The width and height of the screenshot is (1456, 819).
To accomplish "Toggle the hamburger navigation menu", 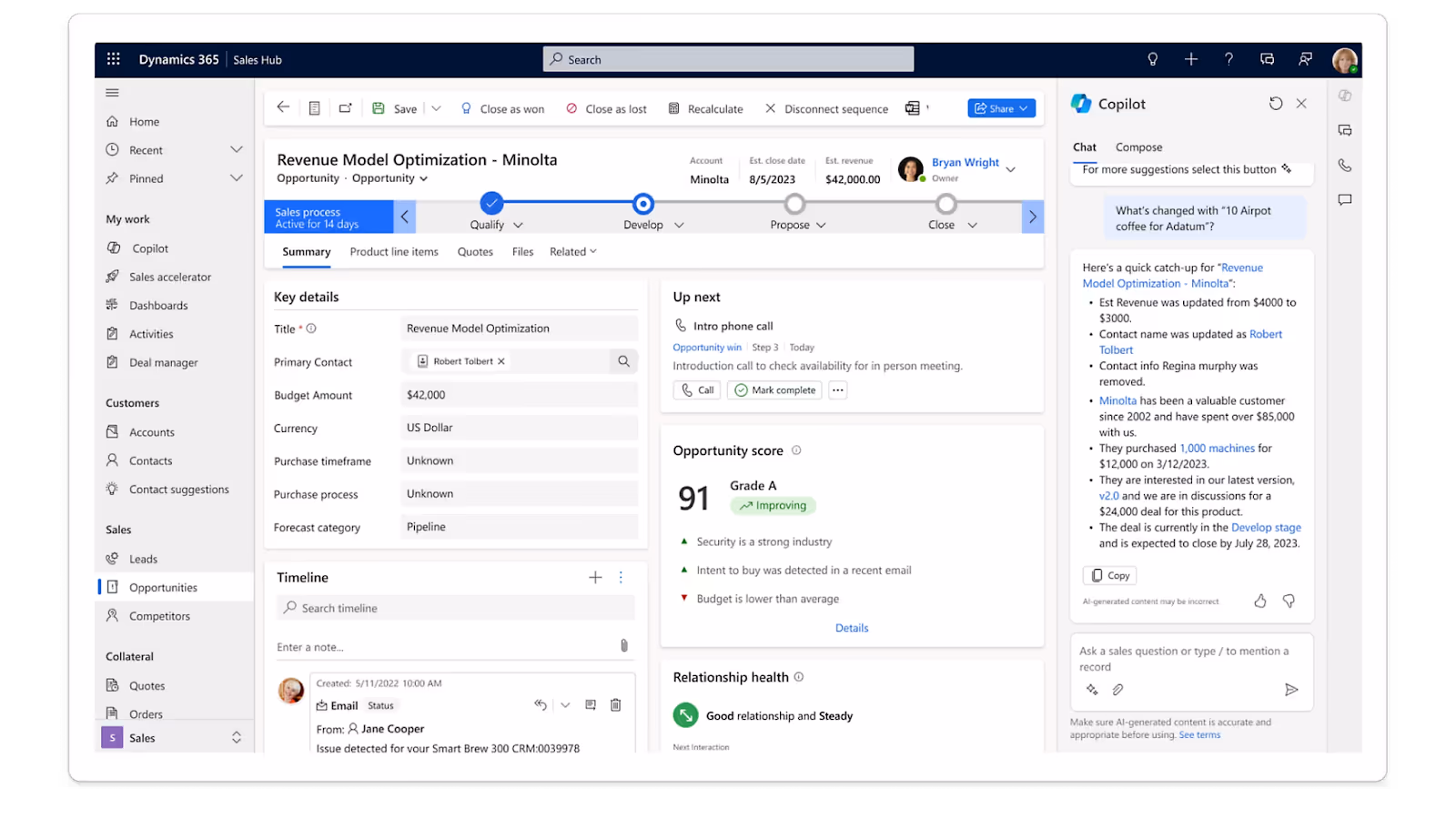I will pos(112,93).
